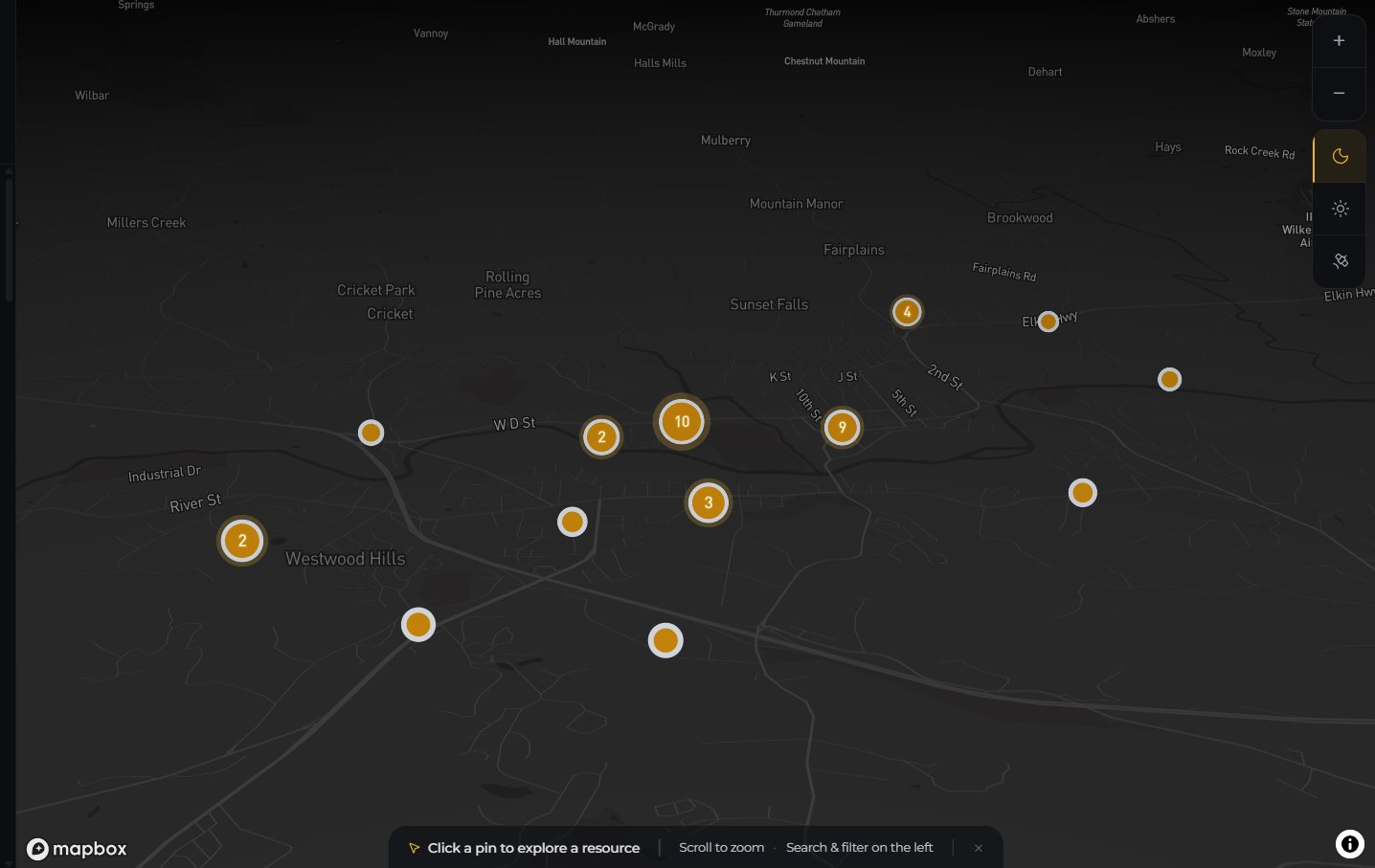This screenshot has height=868, width=1375.
Task: Click the Halls Mills map label
Action: (660, 63)
